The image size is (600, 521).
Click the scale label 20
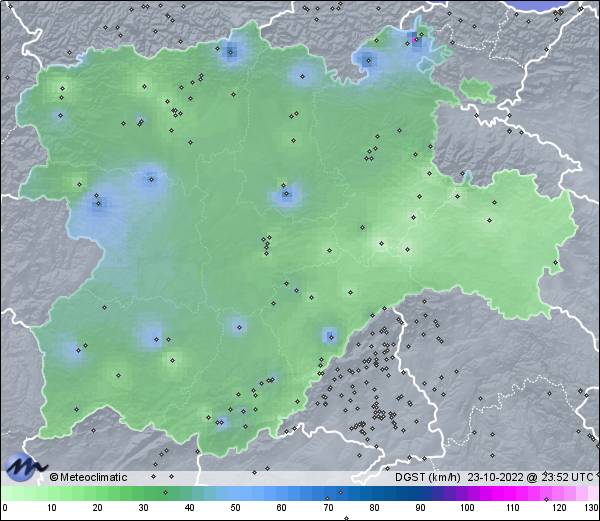97,508
